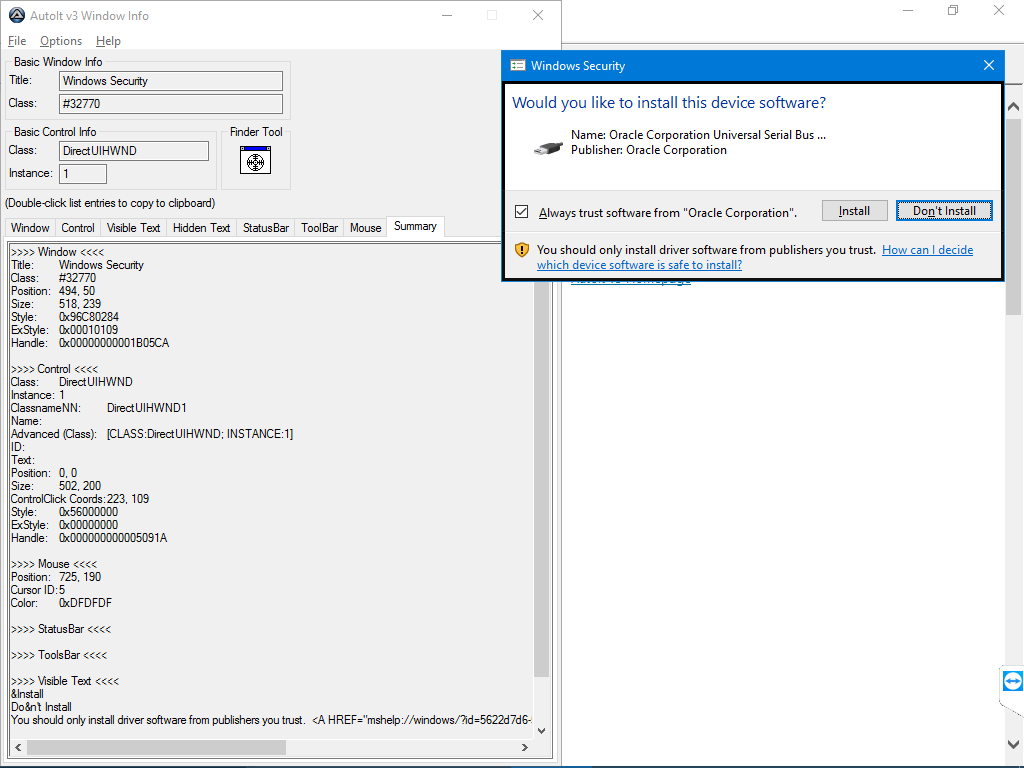1024x768 pixels.
Task: Click the 'ClassnameNN: DirectUIHWND1' line
Action: 99,408
